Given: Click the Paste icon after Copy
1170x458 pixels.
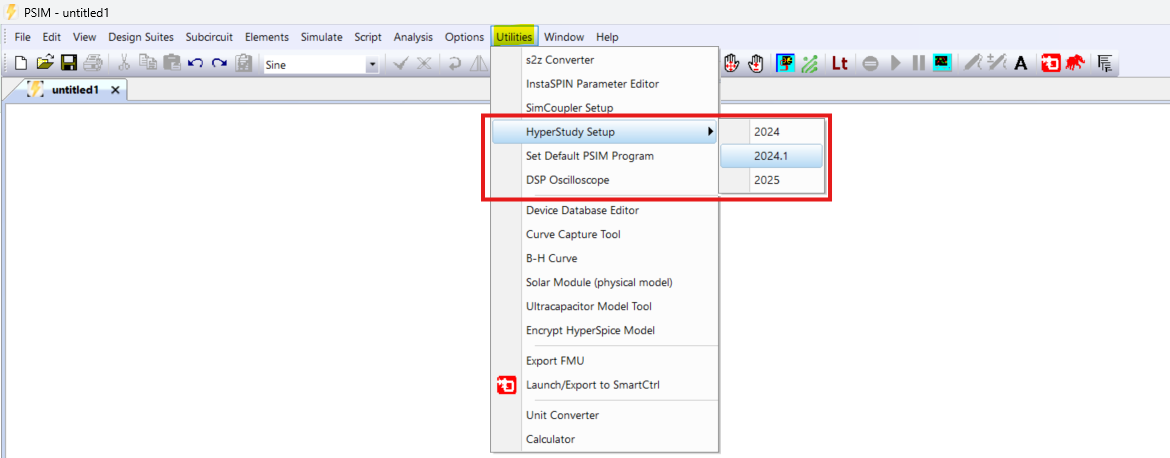Looking at the screenshot, I should click(172, 64).
